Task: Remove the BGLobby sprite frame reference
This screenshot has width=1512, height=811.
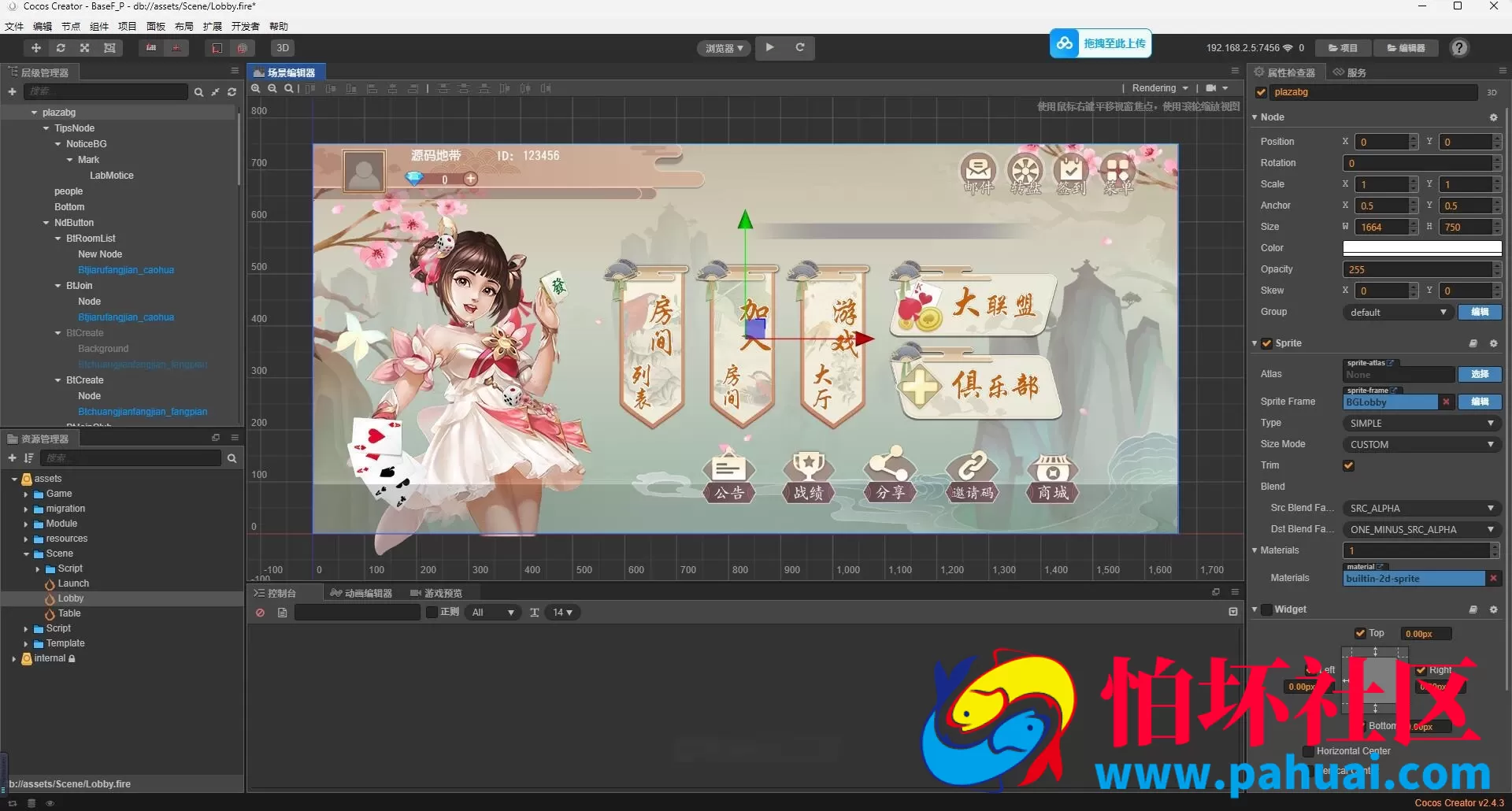Action: [1446, 402]
